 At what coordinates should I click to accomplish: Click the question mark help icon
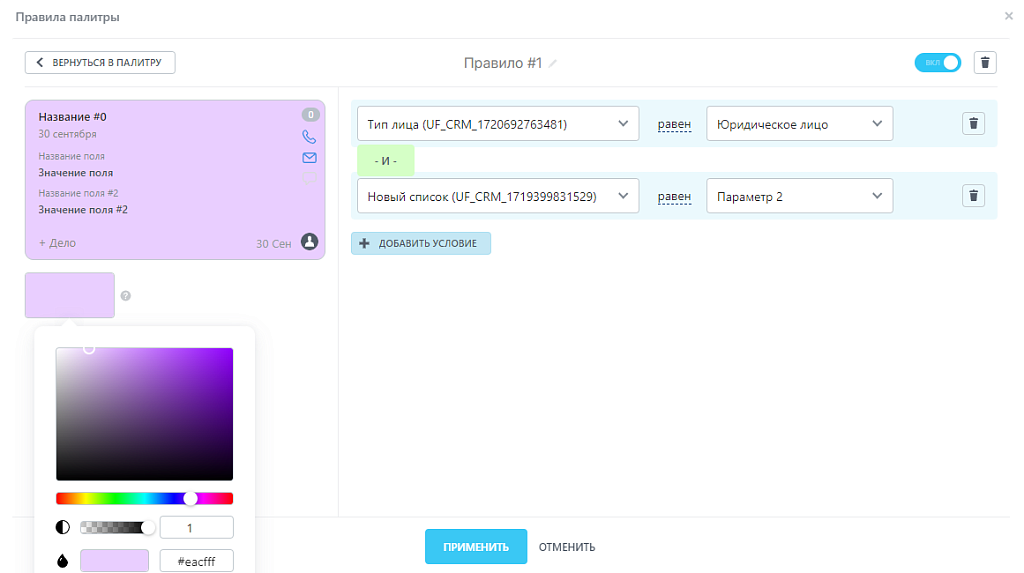pyautogui.click(x=126, y=296)
